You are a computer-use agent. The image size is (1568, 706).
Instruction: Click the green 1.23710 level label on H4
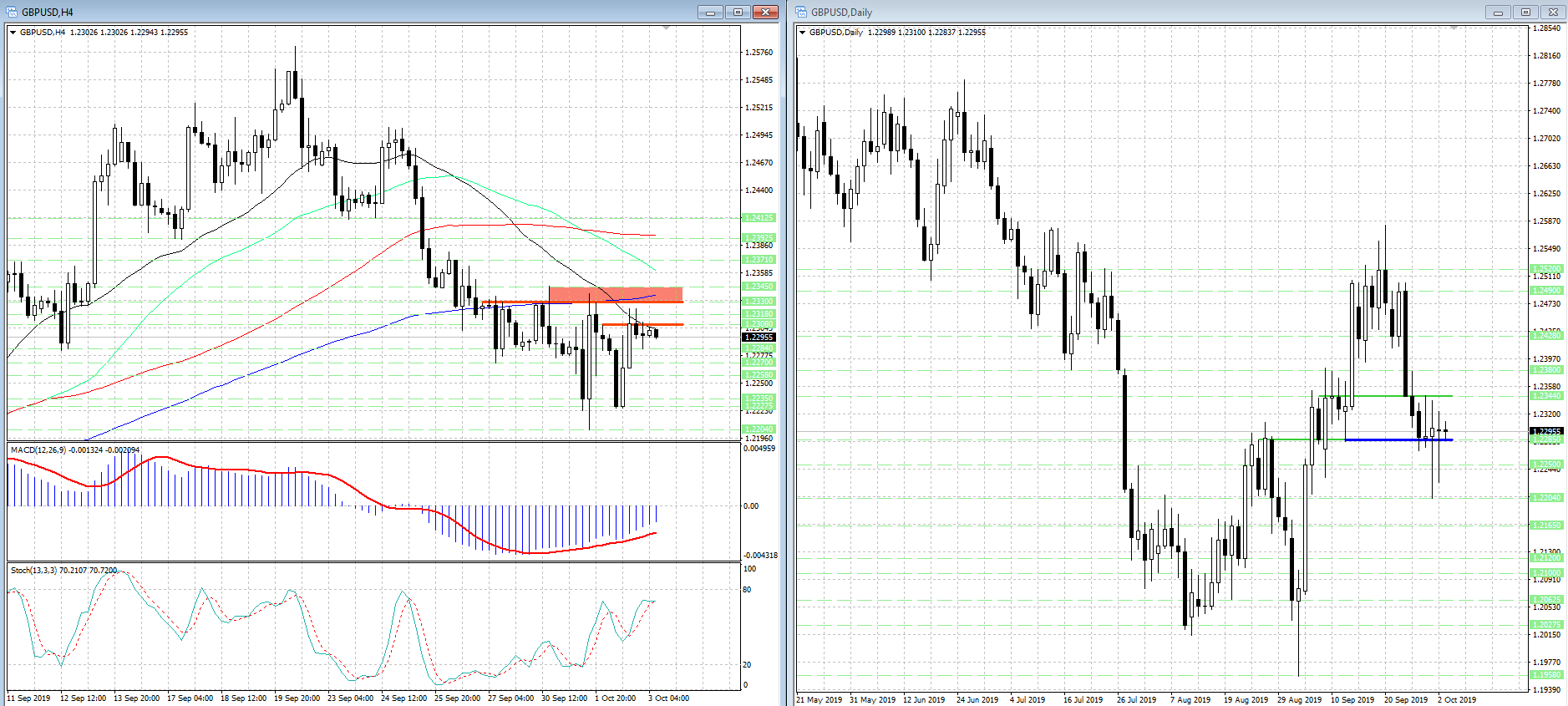click(x=759, y=260)
